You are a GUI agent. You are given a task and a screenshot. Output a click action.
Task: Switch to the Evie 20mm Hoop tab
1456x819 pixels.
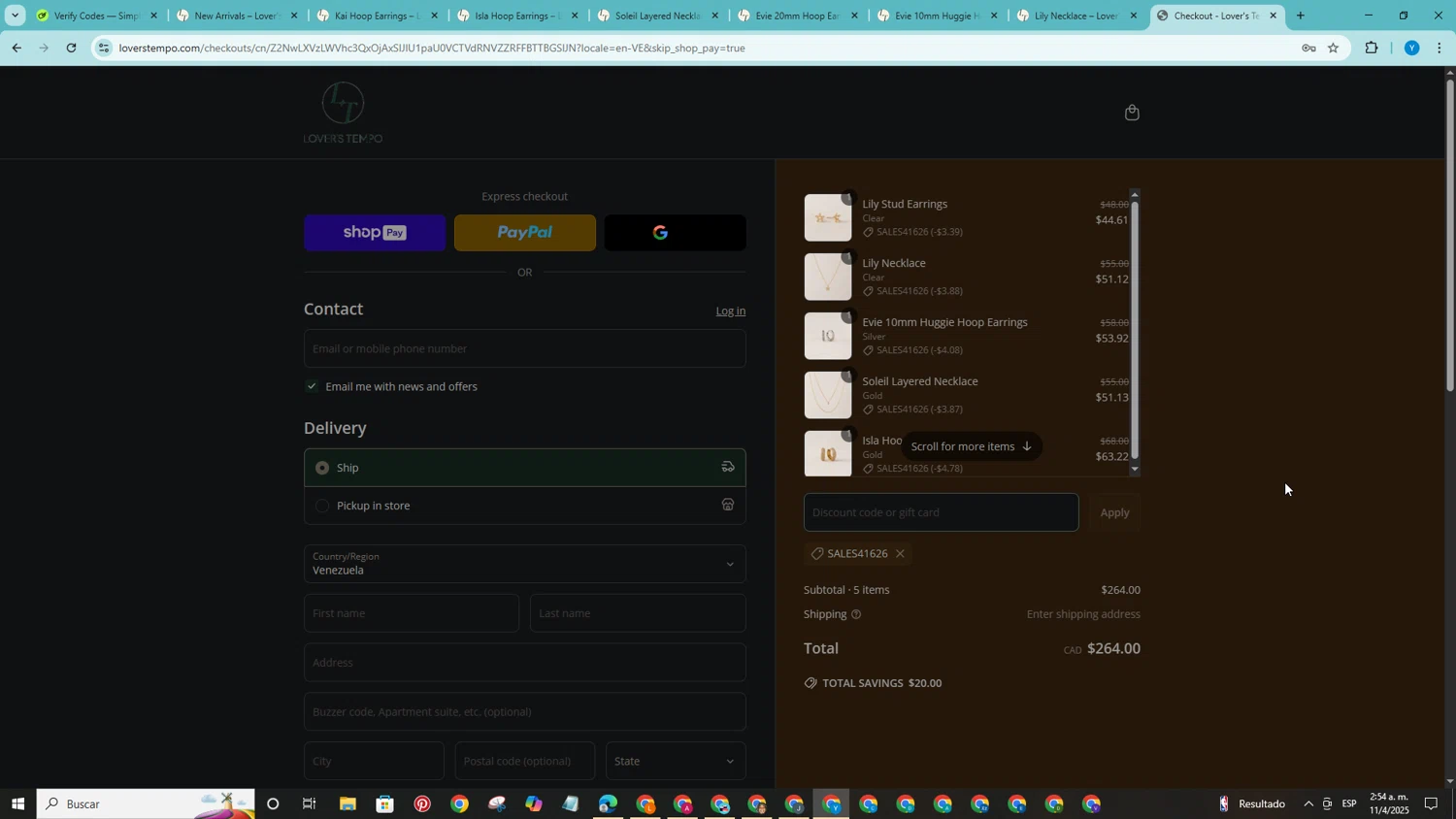[x=797, y=16]
